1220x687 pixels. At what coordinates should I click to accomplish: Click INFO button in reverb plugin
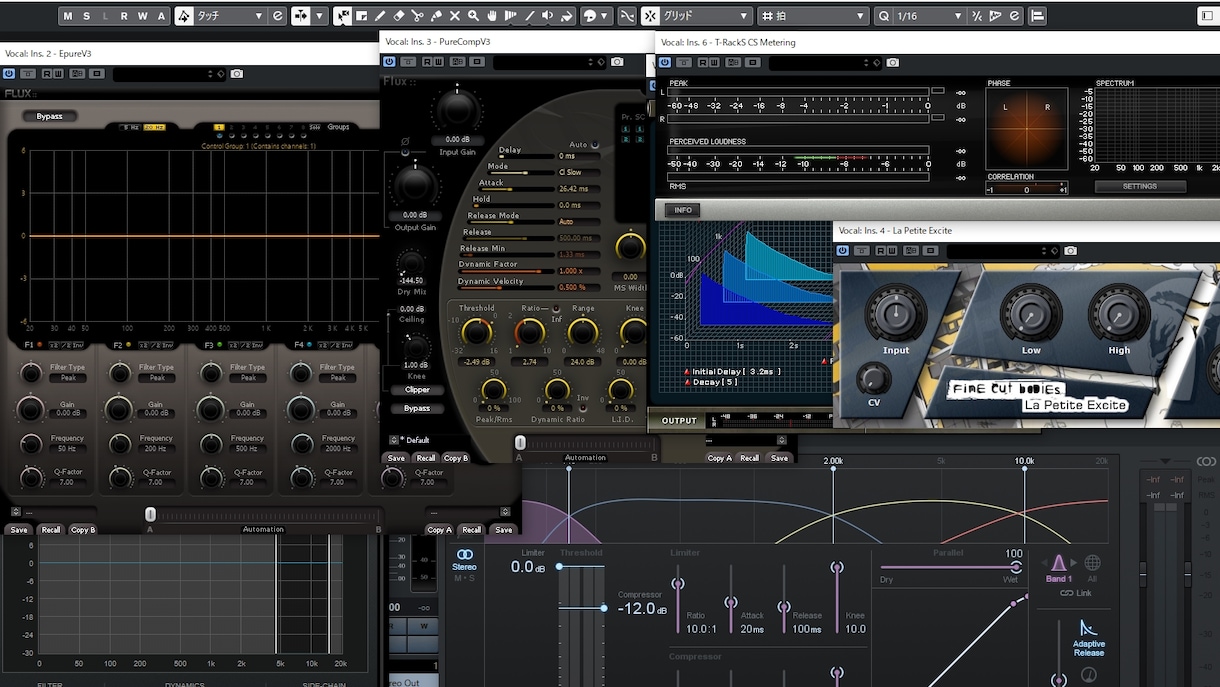[x=683, y=210]
